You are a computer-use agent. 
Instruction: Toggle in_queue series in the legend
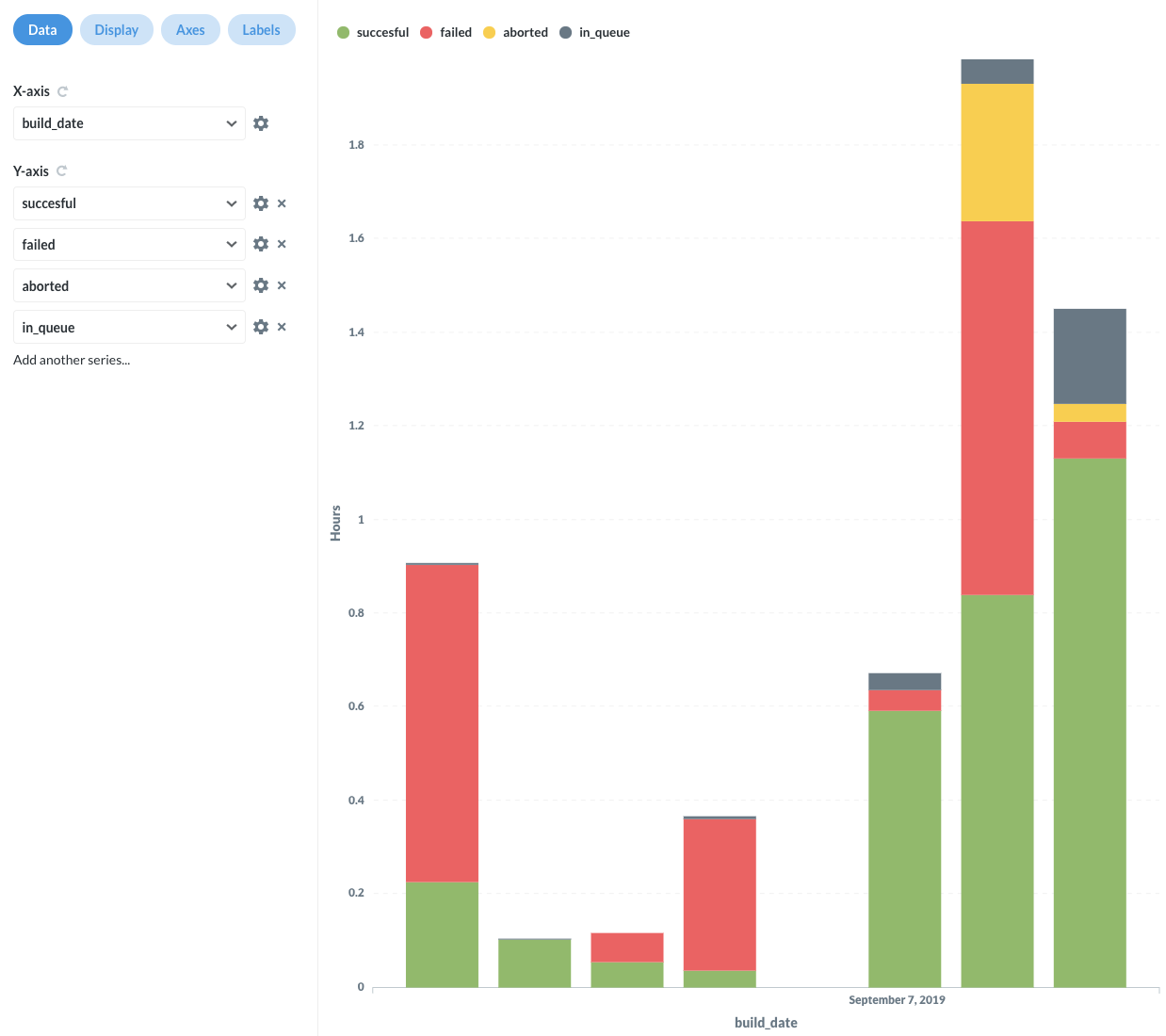pos(594,32)
